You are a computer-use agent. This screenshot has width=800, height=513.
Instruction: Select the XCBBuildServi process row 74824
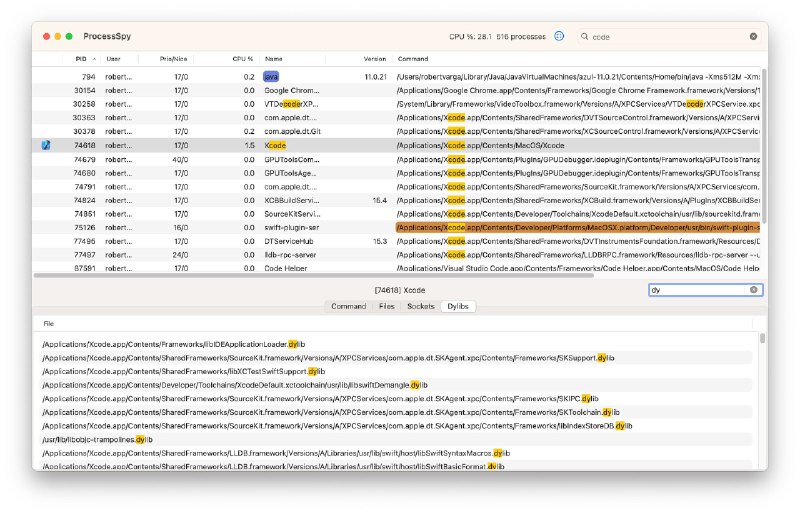click(397, 201)
